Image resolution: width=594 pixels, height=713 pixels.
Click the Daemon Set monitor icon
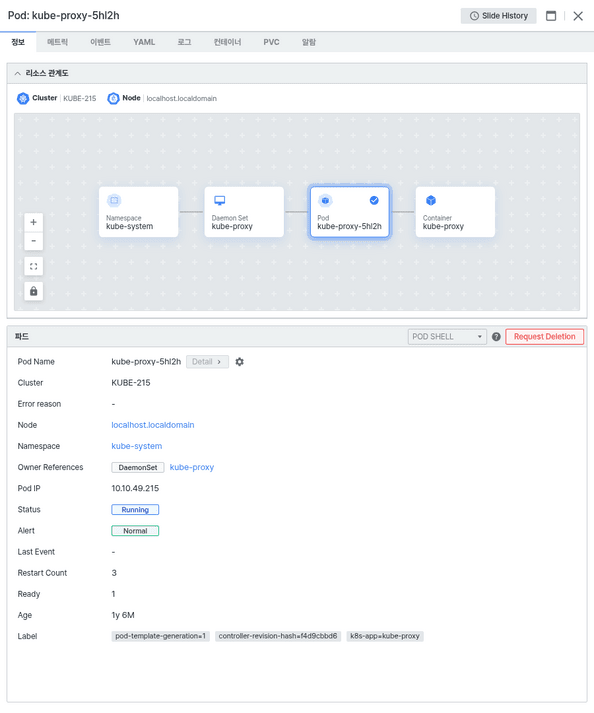click(x=220, y=200)
